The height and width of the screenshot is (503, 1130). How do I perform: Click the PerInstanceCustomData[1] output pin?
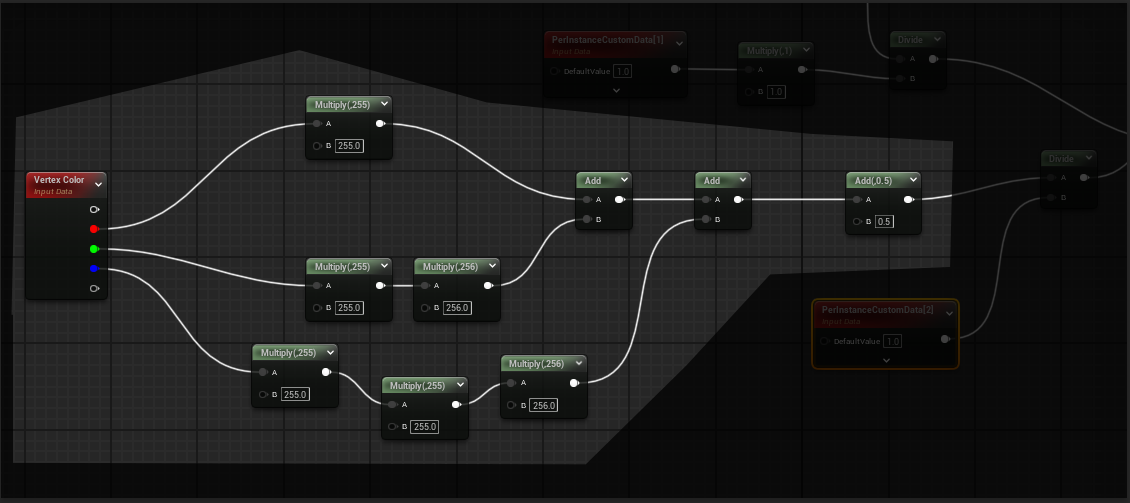674,70
